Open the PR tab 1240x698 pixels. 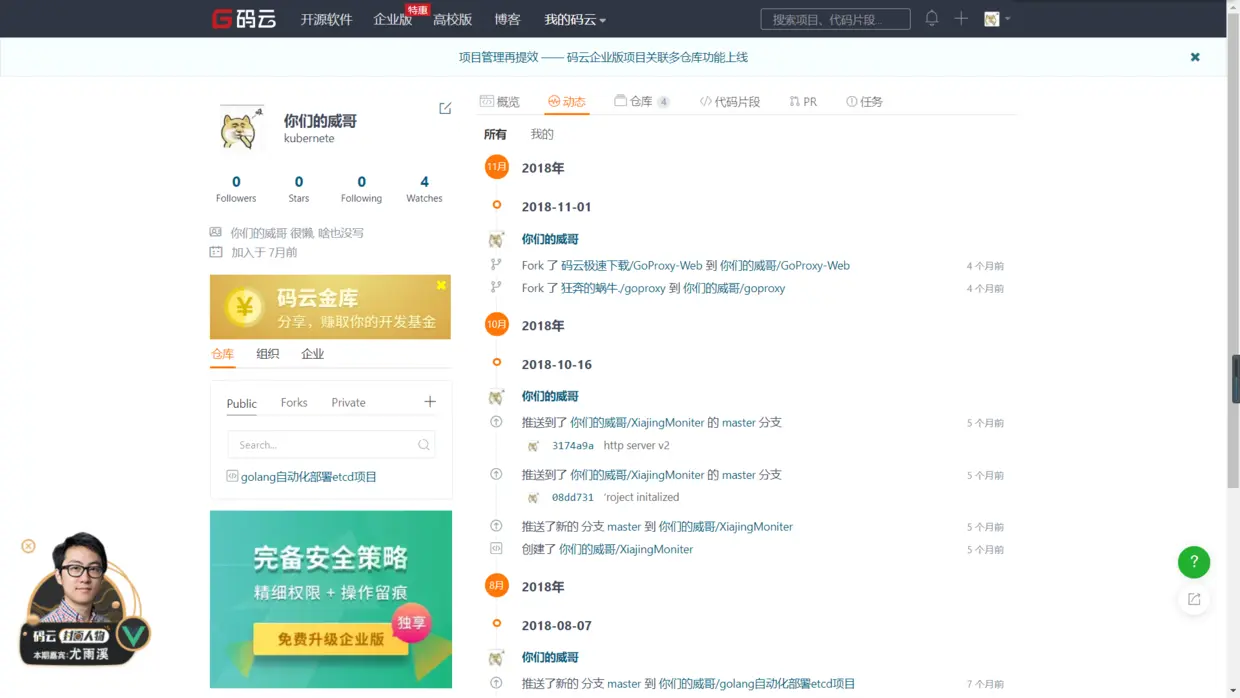point(803,102)
